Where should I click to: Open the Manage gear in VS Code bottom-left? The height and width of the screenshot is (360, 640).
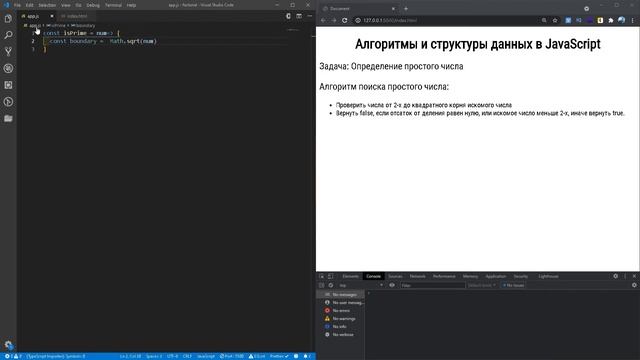pyautogui.click(x=9, y=345)
